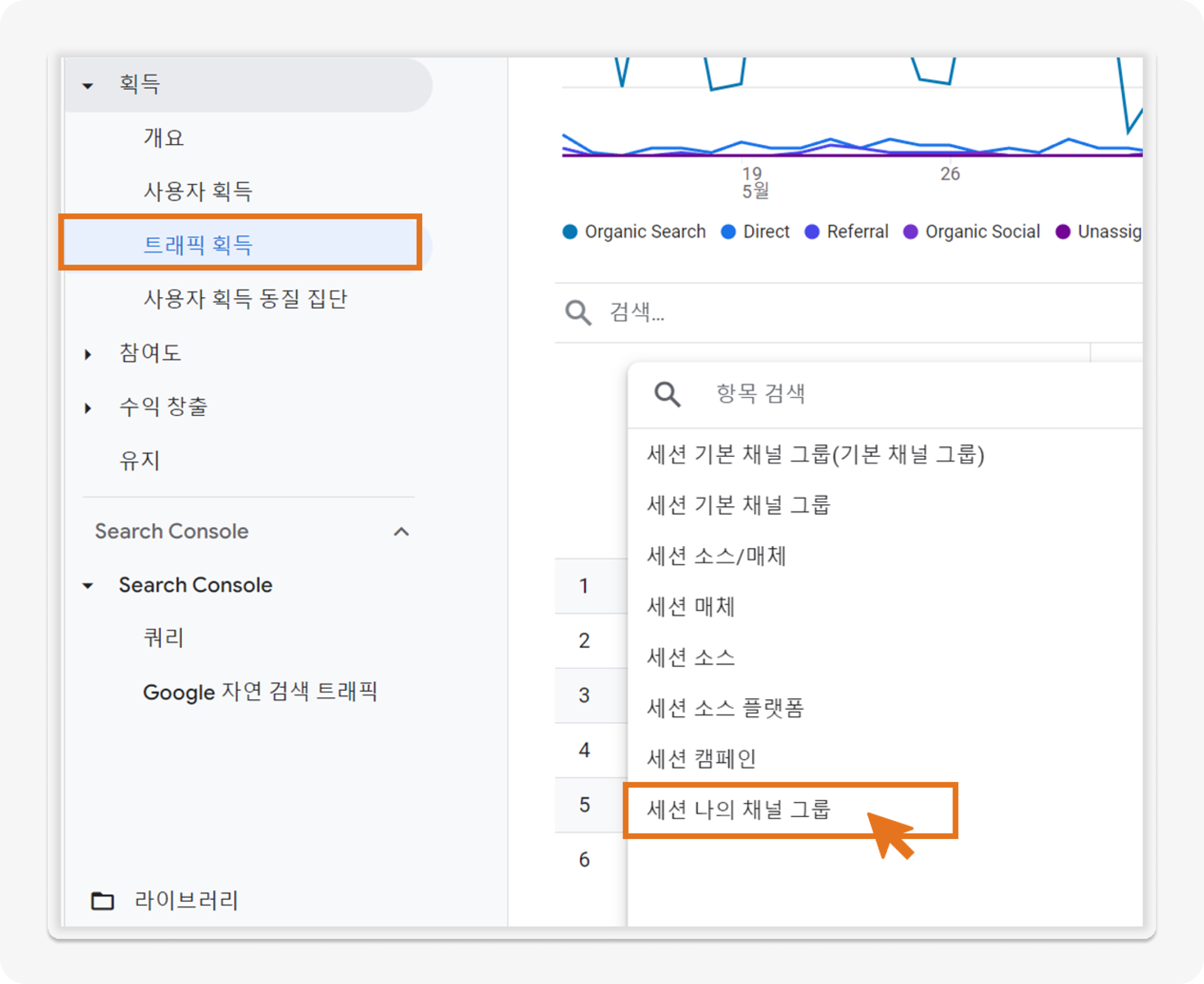This screenshot has height=984, width=1204.
Task: Expand the 참여도 section arrow
Action: (x=88, y=354)
